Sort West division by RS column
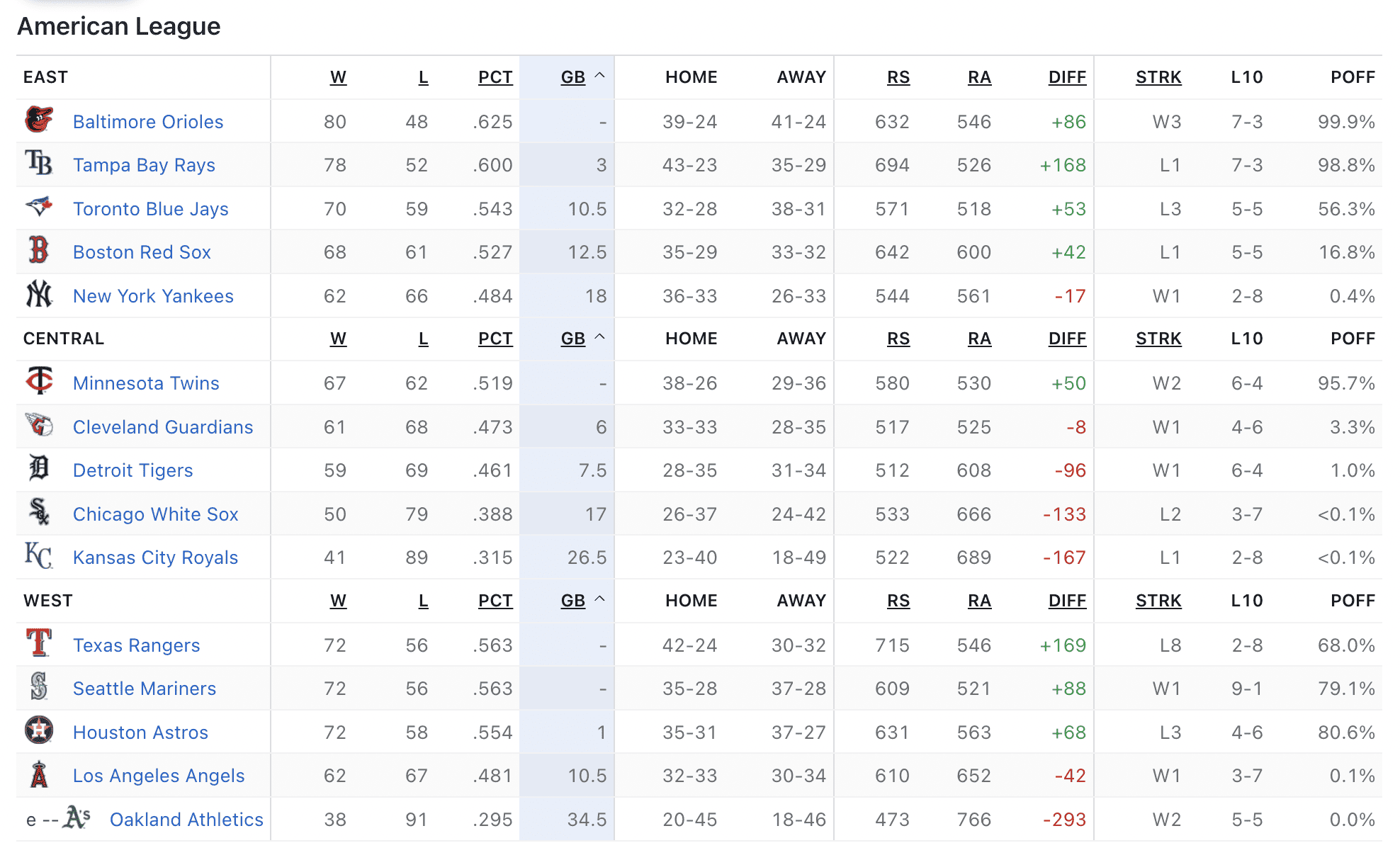Viewport: 1400px width, 843px height. pyautogui.click(x=898, y=601)
